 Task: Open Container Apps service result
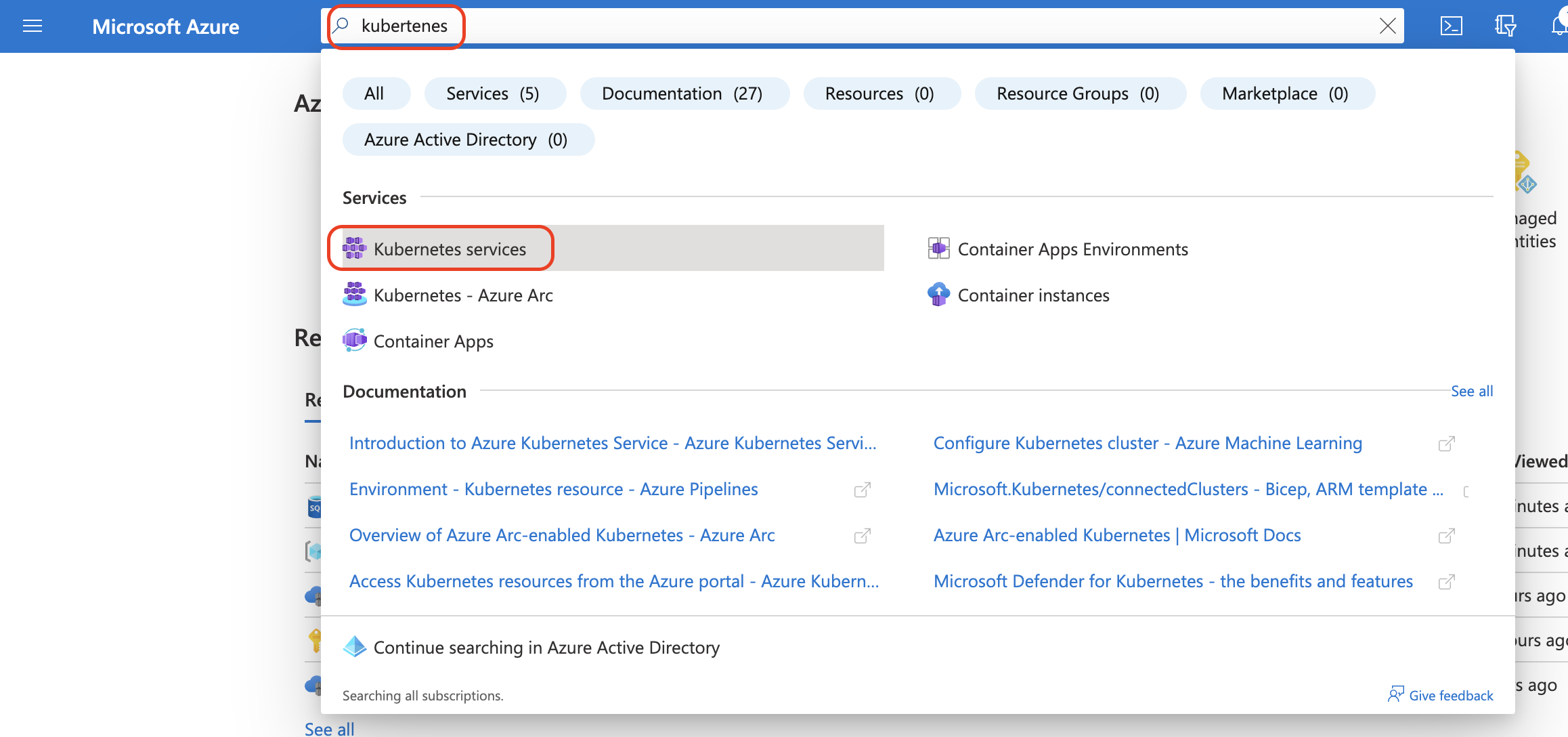click(433, 341)
